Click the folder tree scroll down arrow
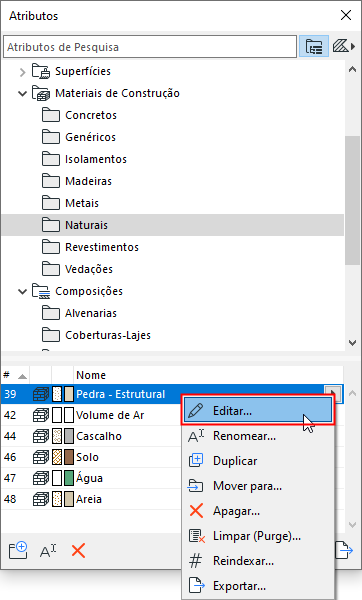Screen dimensions: 362x600 352,343
